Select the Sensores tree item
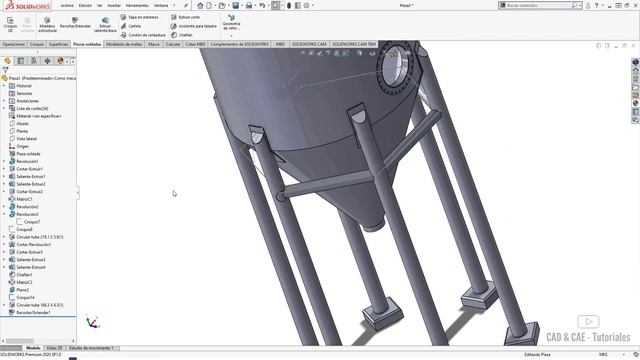The width and height of the screenshot is (640, 360). (20, 93)
